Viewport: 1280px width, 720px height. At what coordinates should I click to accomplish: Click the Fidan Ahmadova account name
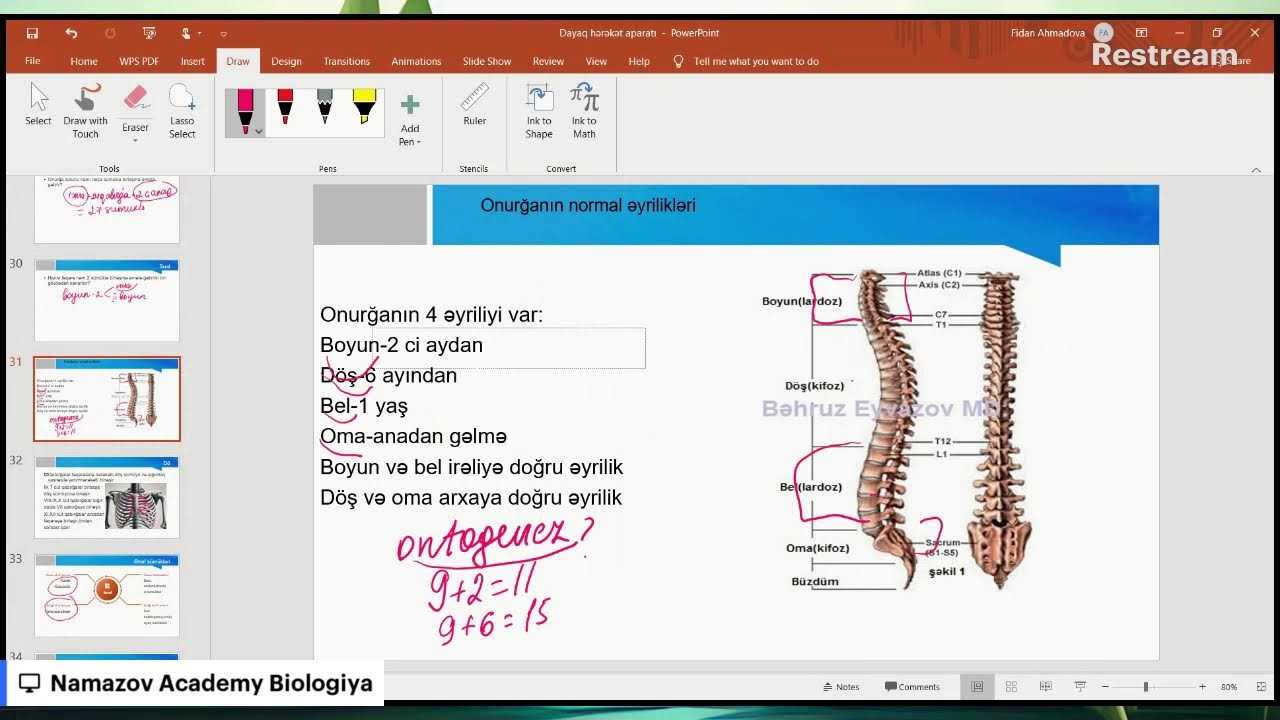(x=1047, y=33)
